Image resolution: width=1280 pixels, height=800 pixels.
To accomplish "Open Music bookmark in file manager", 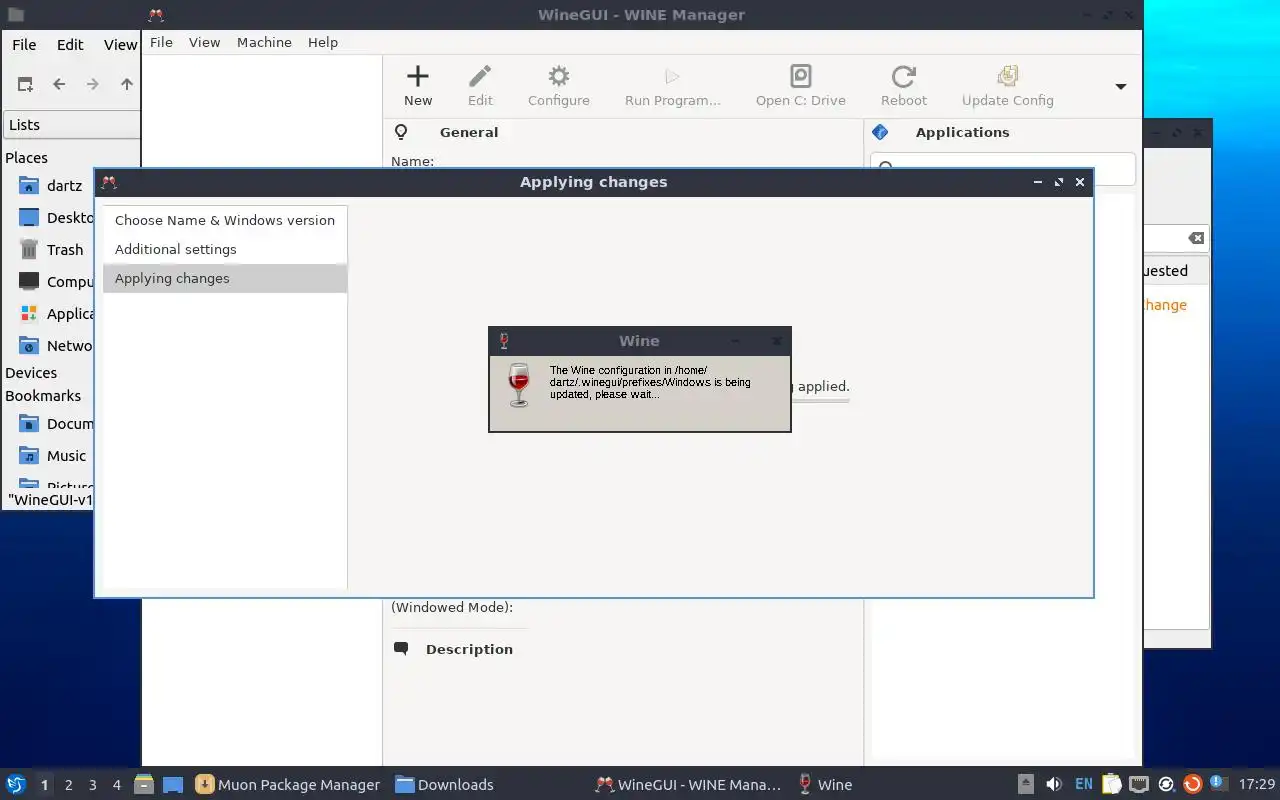I will point(50,456).
